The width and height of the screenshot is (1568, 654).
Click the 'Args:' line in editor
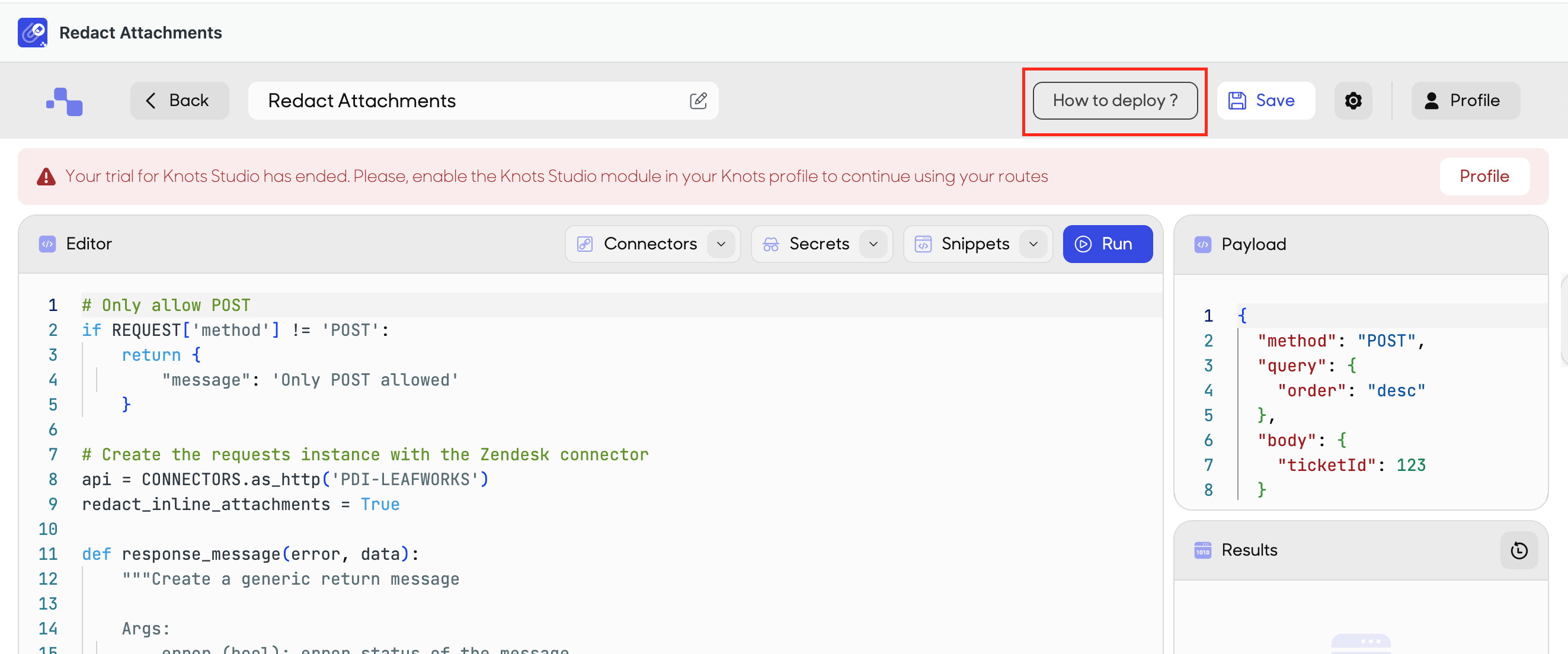click(x=145, y=629)
